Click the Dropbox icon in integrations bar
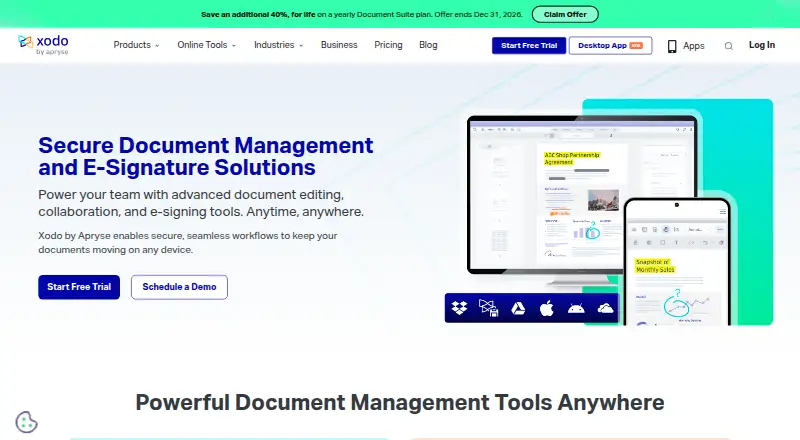 point(459,308)
